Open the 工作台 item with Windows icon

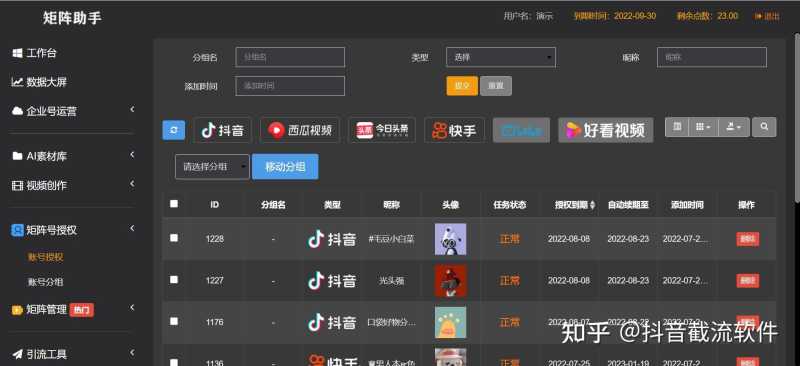34,53
